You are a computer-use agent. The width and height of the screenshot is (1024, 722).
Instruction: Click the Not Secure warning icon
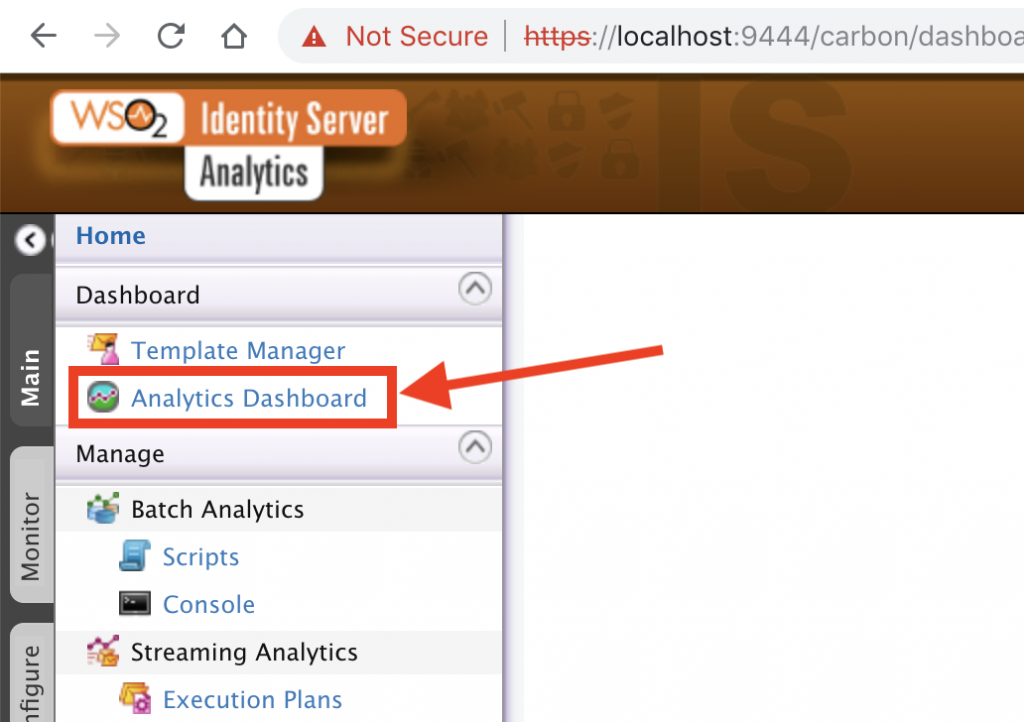(x=314, y=37)
